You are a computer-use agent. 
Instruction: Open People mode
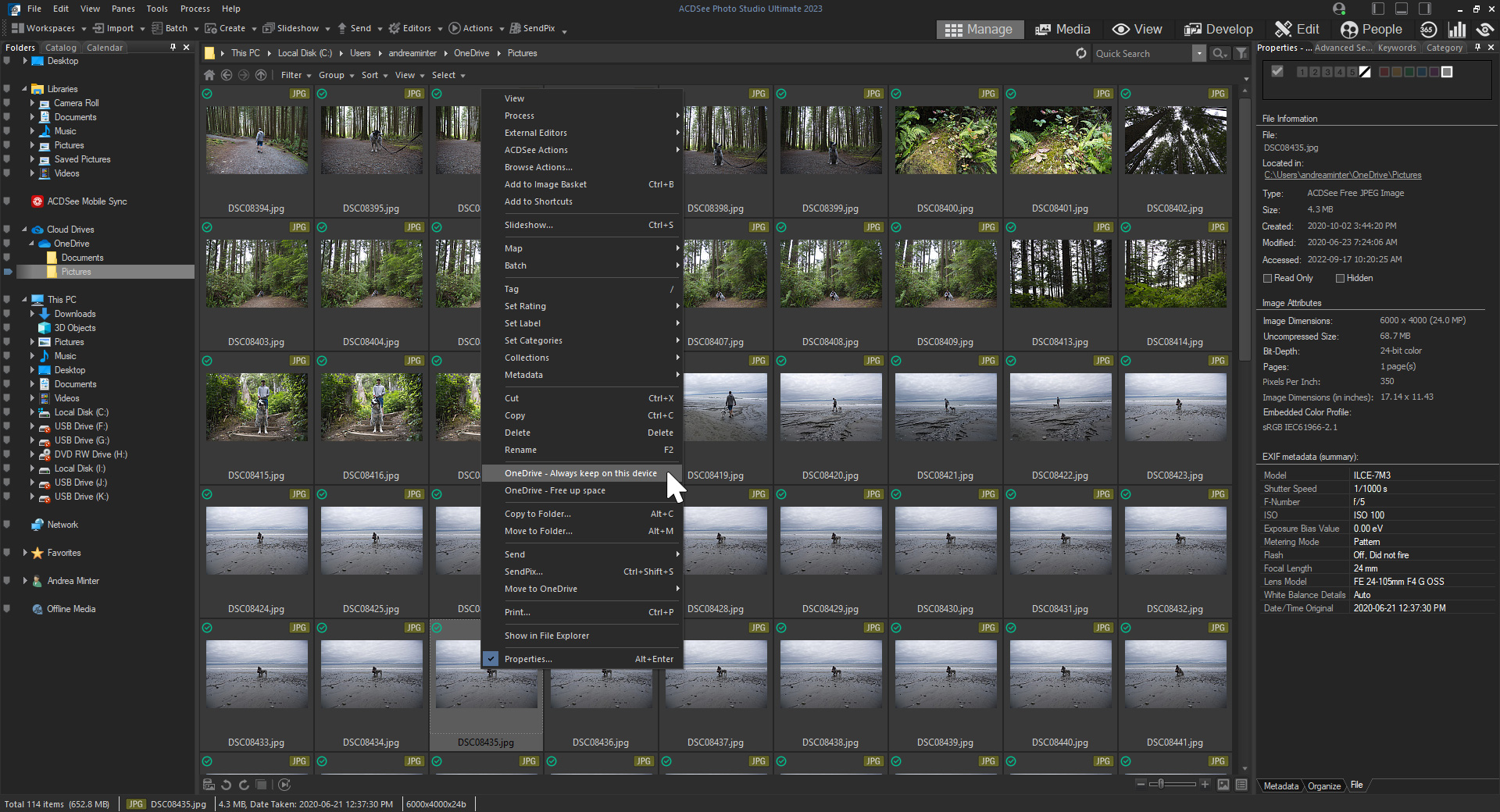[1372, 29]
